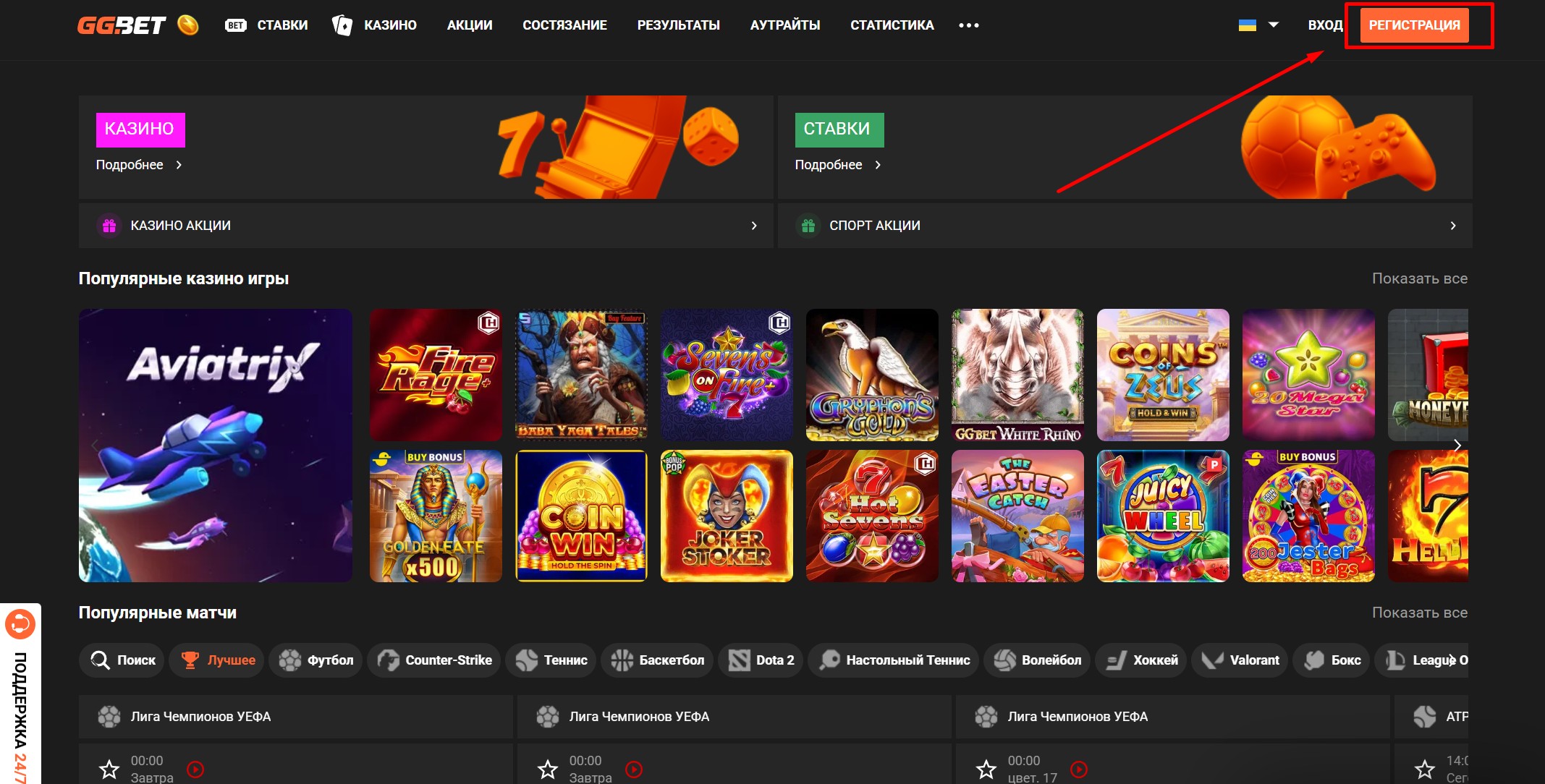1545x784 pixels.
Task: Select the Футбол sport filter
Action: (316, 660)
